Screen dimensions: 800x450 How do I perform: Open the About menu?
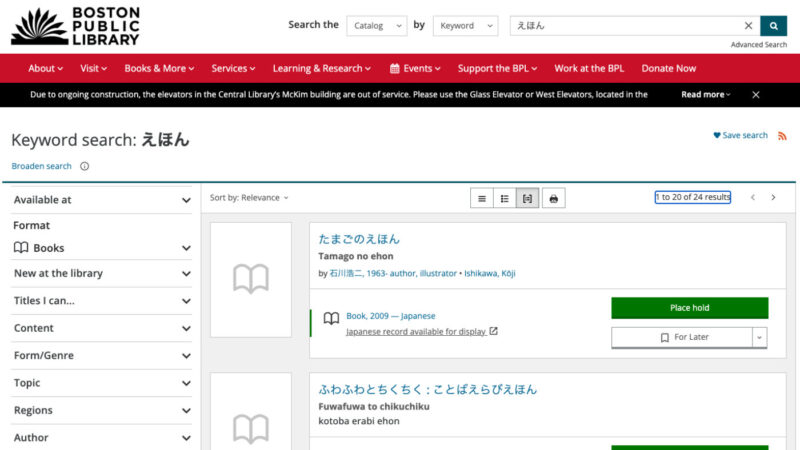[x=45, y=68]
